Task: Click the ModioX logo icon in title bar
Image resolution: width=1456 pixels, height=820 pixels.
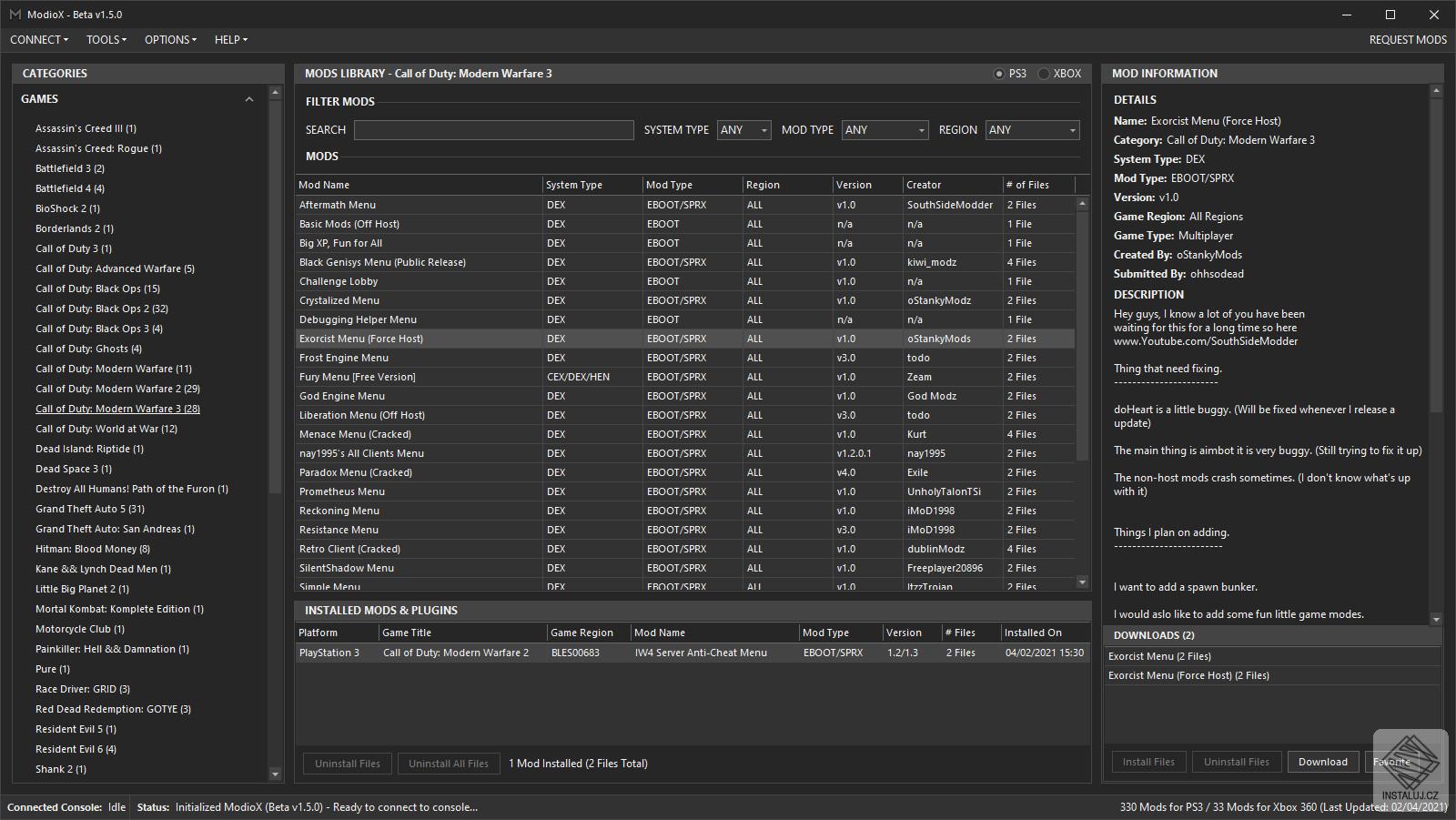Action: click(15, 15)
